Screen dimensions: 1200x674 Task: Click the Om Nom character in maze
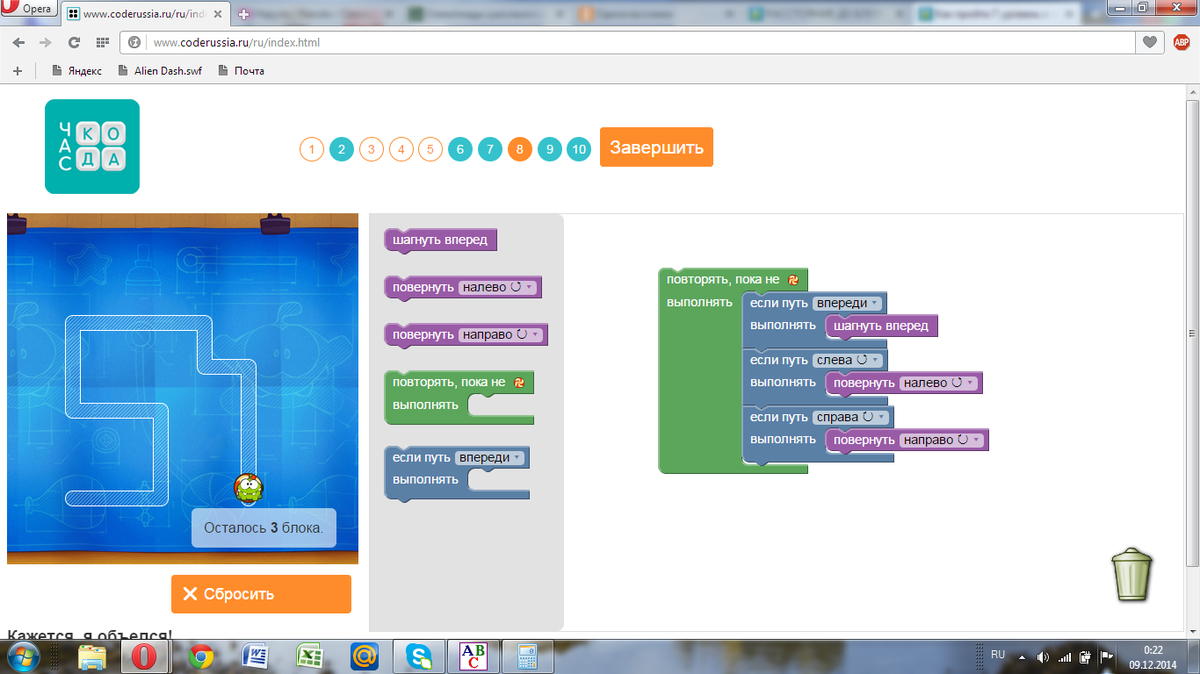[x=249, y=490]
